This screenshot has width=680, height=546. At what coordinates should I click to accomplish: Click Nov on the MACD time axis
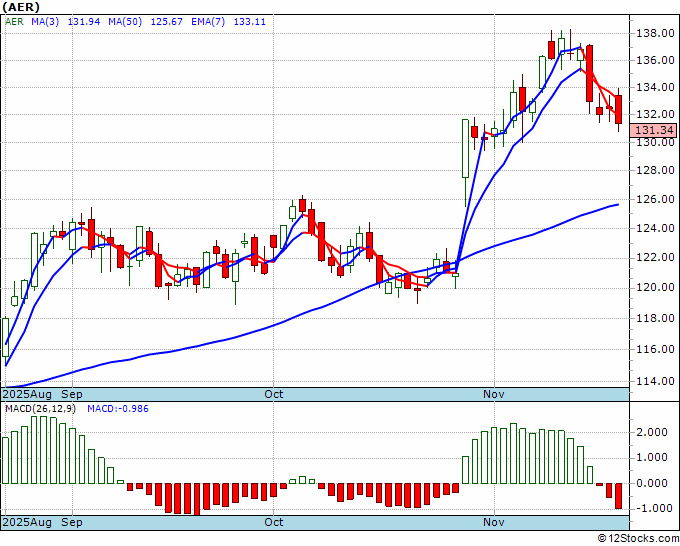494,522
